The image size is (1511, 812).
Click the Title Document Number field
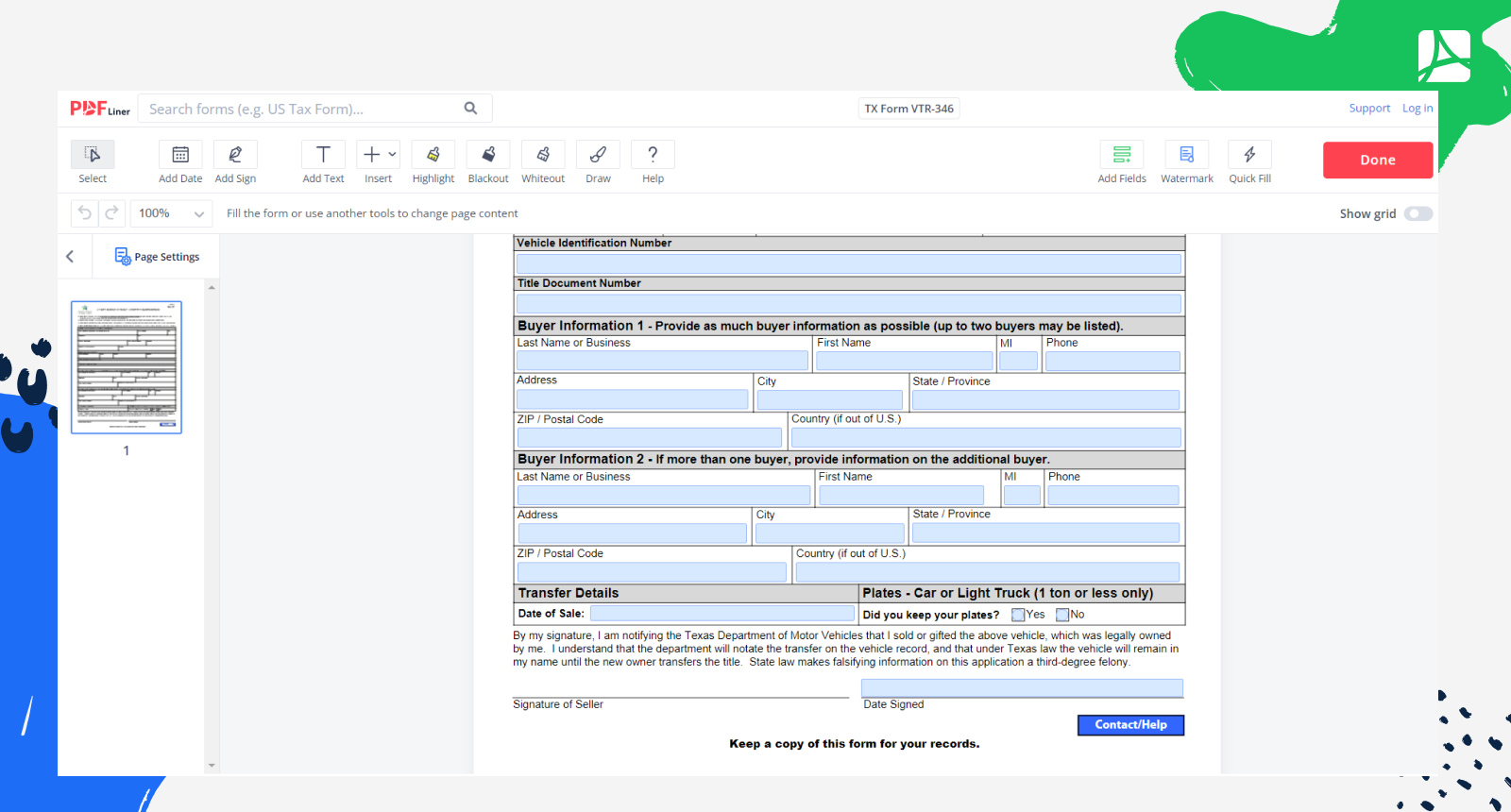tap(848, 303)
